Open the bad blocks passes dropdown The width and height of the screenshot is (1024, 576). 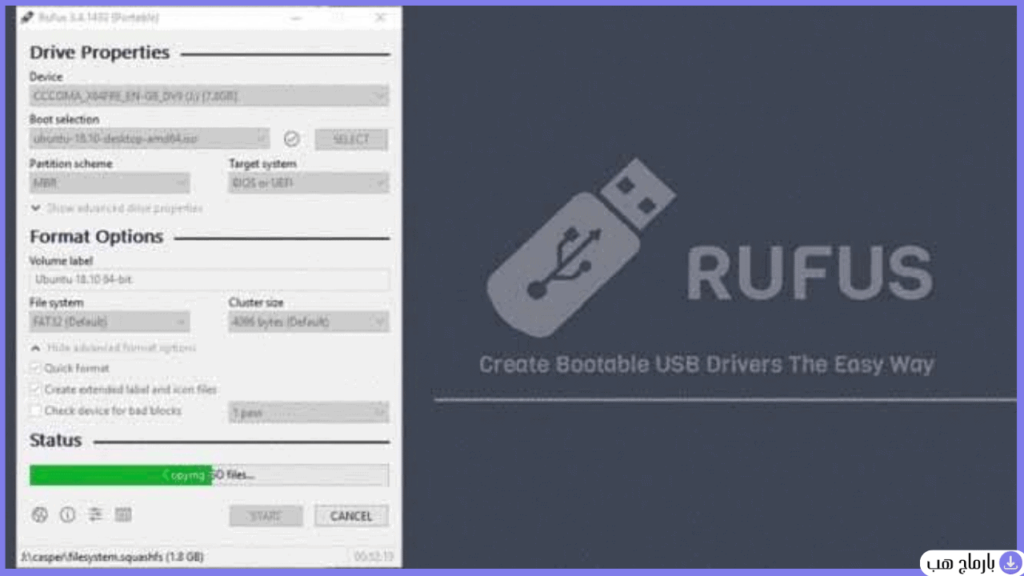[x=309, y=413]
